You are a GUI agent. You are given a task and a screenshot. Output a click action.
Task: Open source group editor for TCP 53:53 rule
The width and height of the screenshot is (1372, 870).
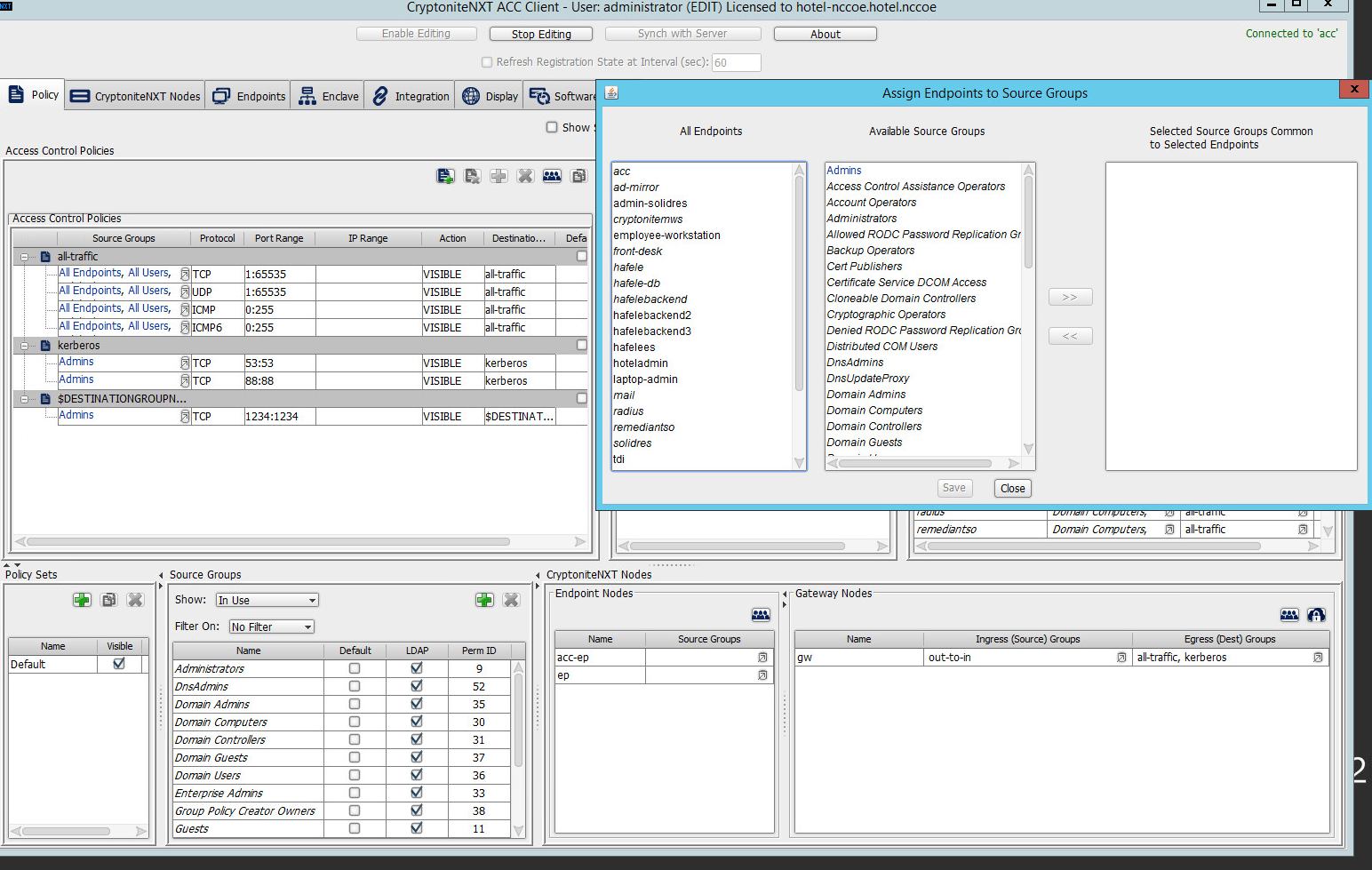[185, 363]
